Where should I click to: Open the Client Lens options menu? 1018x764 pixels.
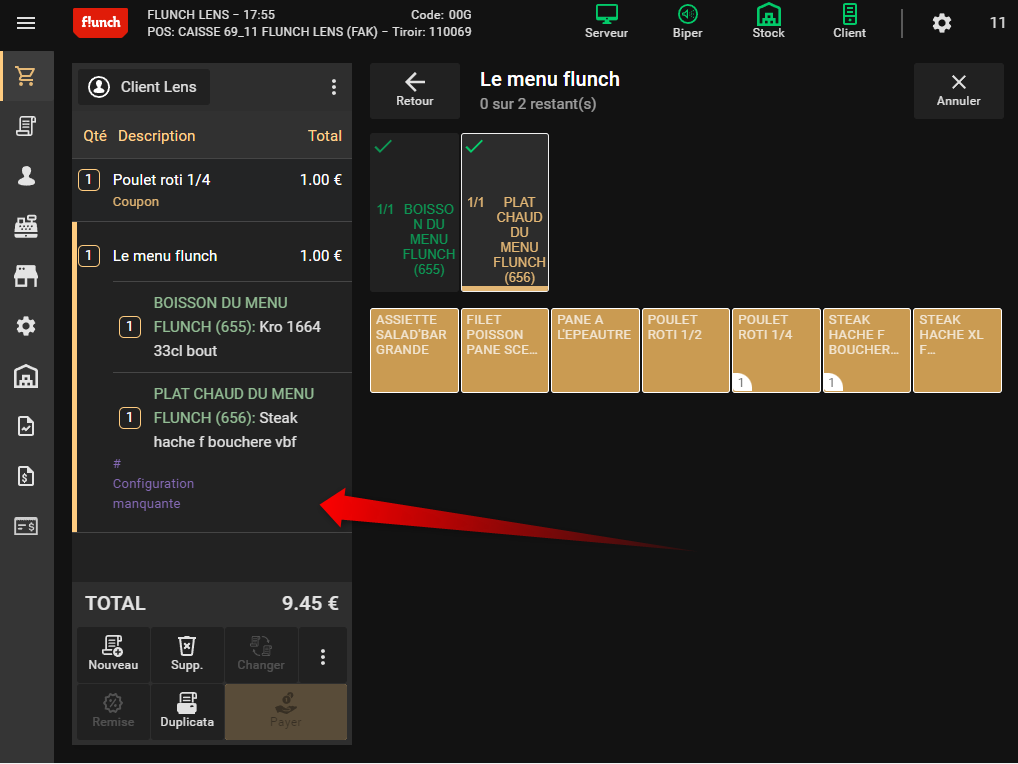point(334,87)
